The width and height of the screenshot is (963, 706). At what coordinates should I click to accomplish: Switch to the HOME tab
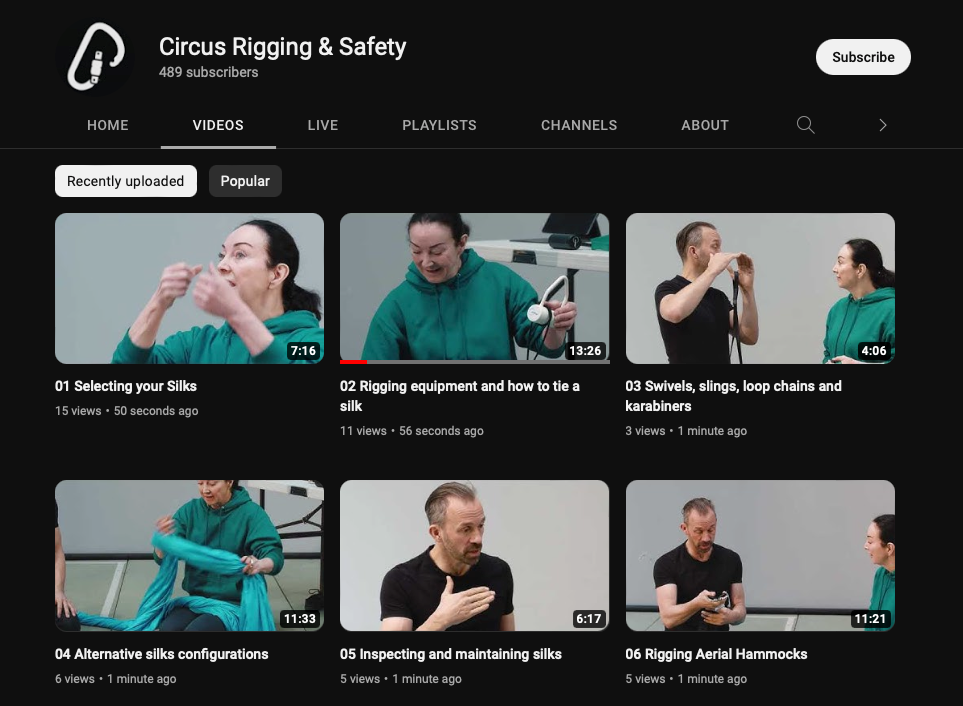107,125
